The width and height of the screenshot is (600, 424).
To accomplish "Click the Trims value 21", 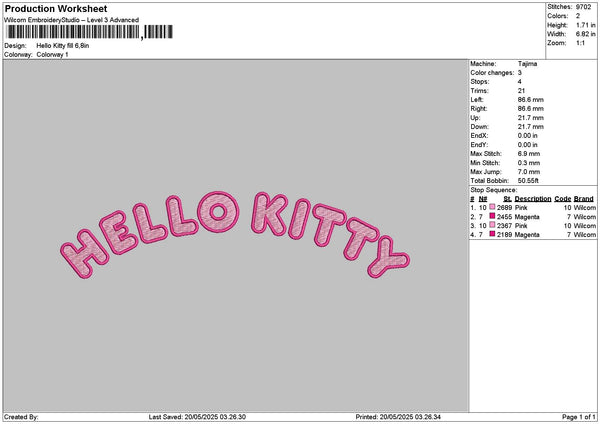I will pyautogui.click(x=521, y=91).
